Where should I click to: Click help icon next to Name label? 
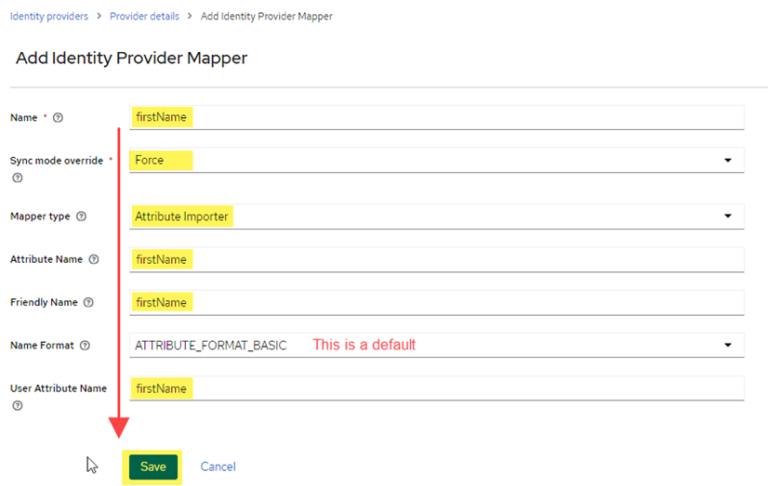coord(58,118)
